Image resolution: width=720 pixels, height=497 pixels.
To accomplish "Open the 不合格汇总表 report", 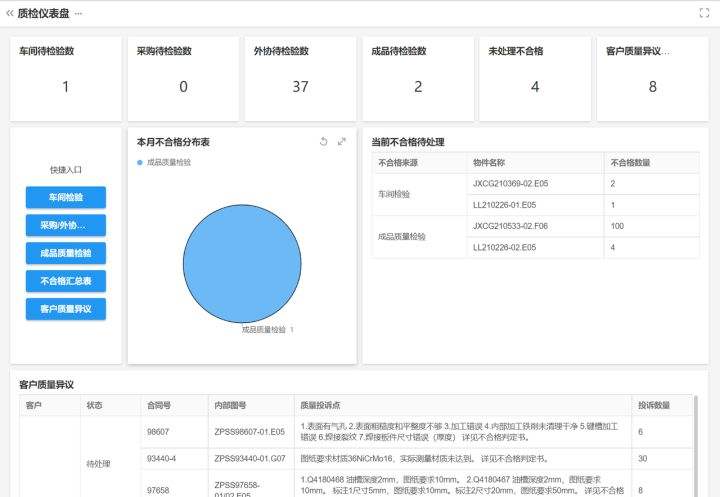I will [66, 281].
